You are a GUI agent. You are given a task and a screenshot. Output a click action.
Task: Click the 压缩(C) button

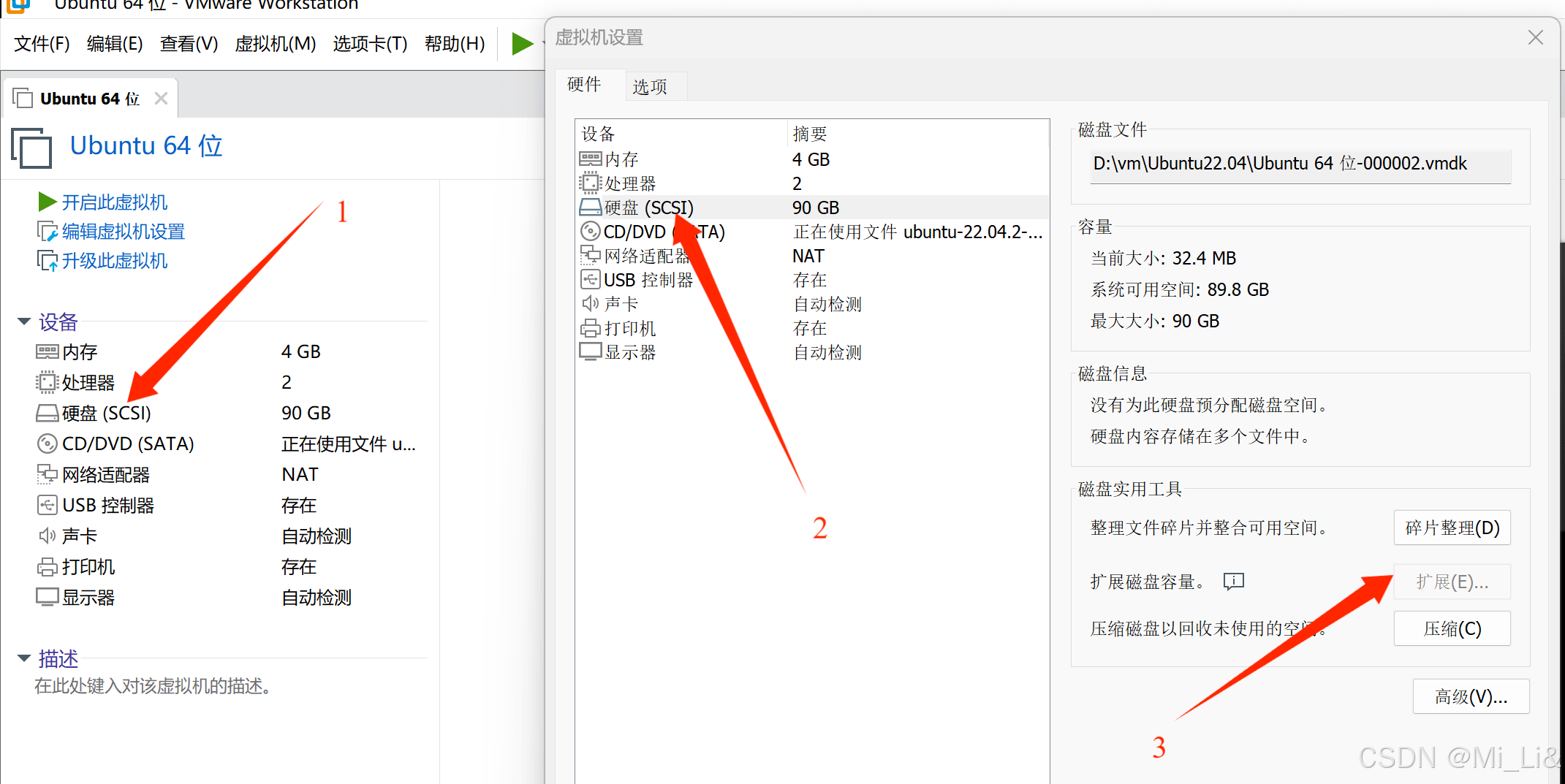click(x=1452, y=628)
